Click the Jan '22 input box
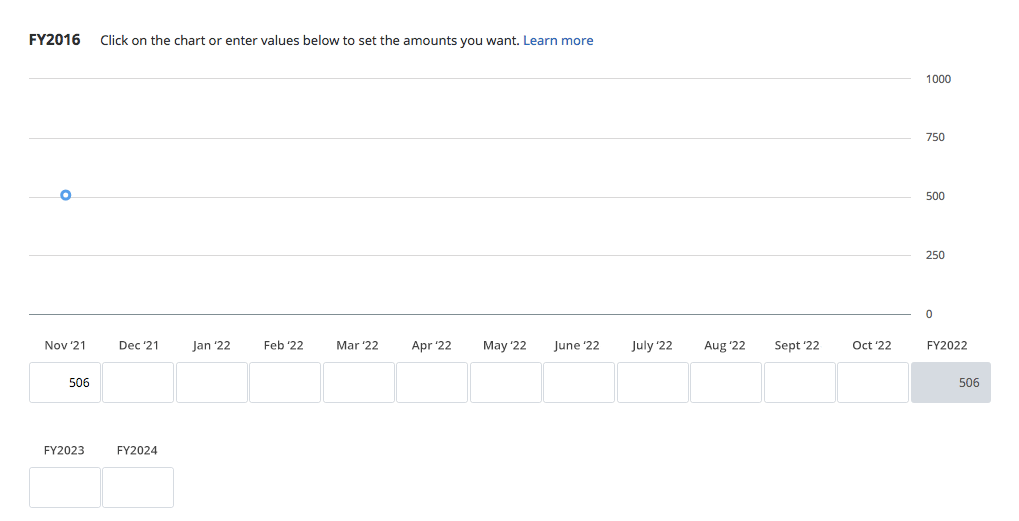This screenshot has height=521, width=1019. click(212, 383)
